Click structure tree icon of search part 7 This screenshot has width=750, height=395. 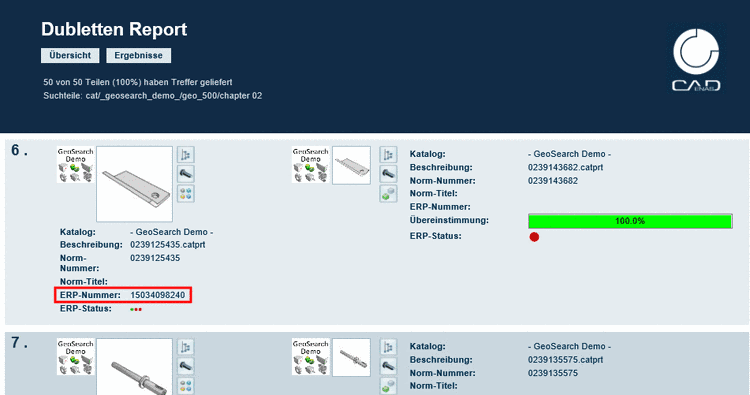[186, 347]
